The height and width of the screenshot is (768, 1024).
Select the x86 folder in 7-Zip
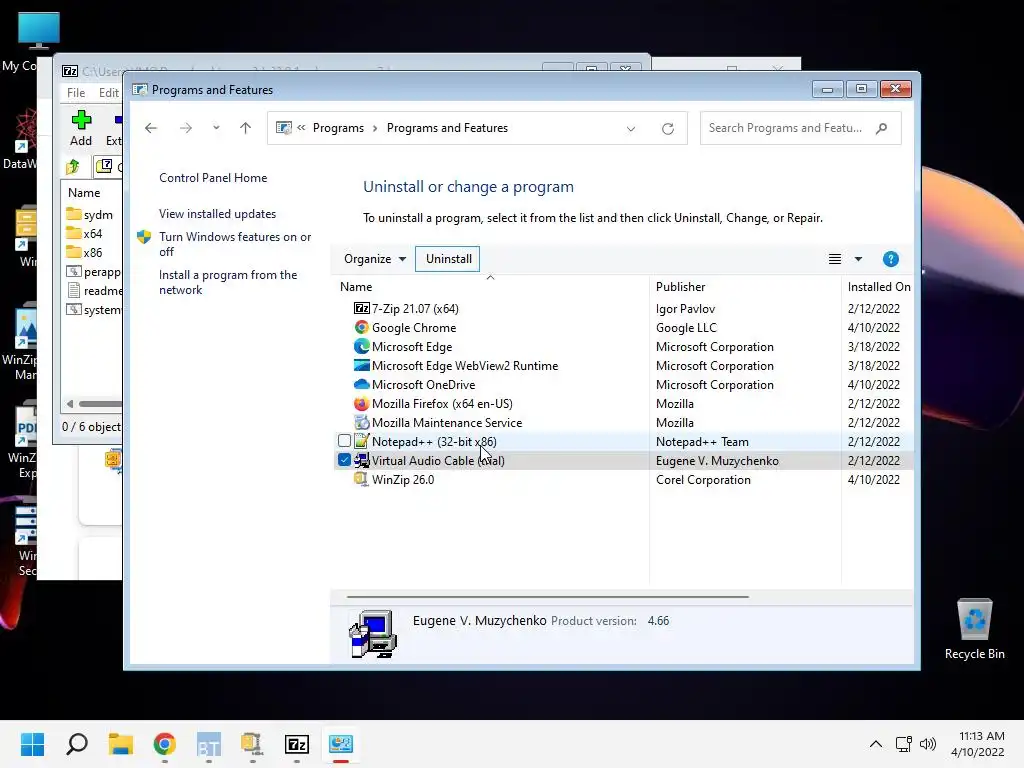85,252
